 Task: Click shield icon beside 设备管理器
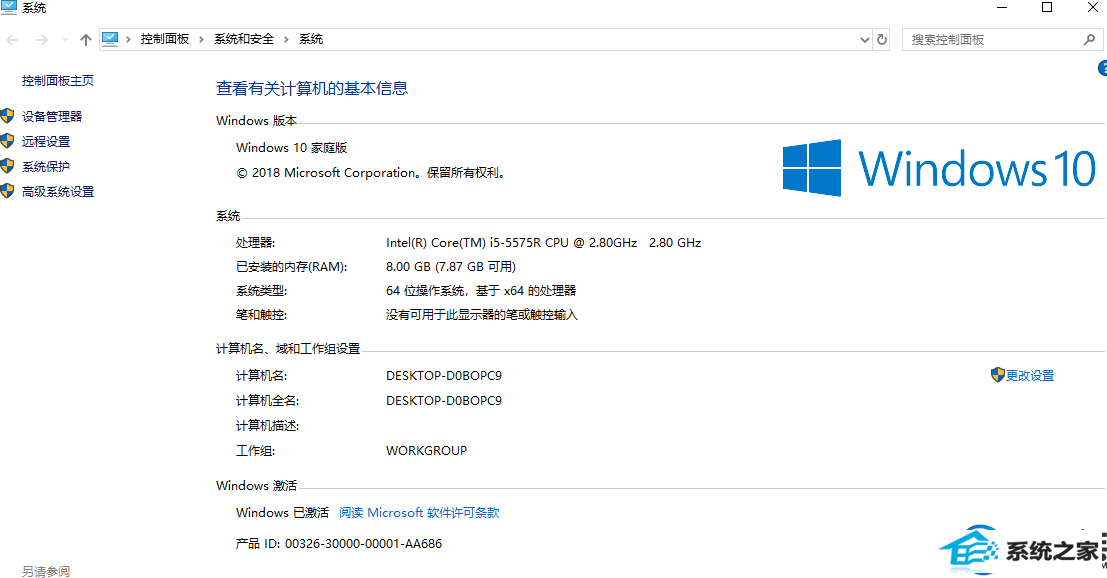8,116
